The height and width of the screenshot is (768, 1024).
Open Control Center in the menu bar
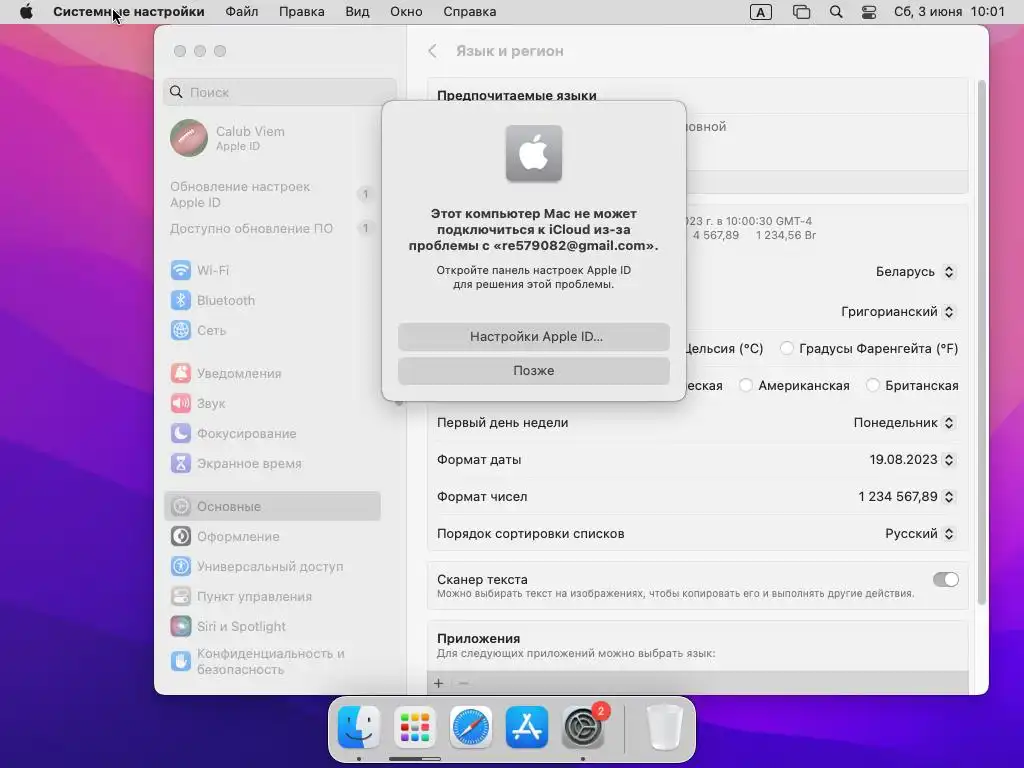(869, 12)
